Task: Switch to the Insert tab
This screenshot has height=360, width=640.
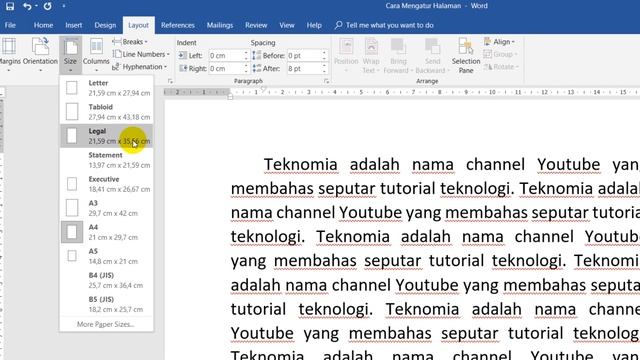Action: point(73,25)
